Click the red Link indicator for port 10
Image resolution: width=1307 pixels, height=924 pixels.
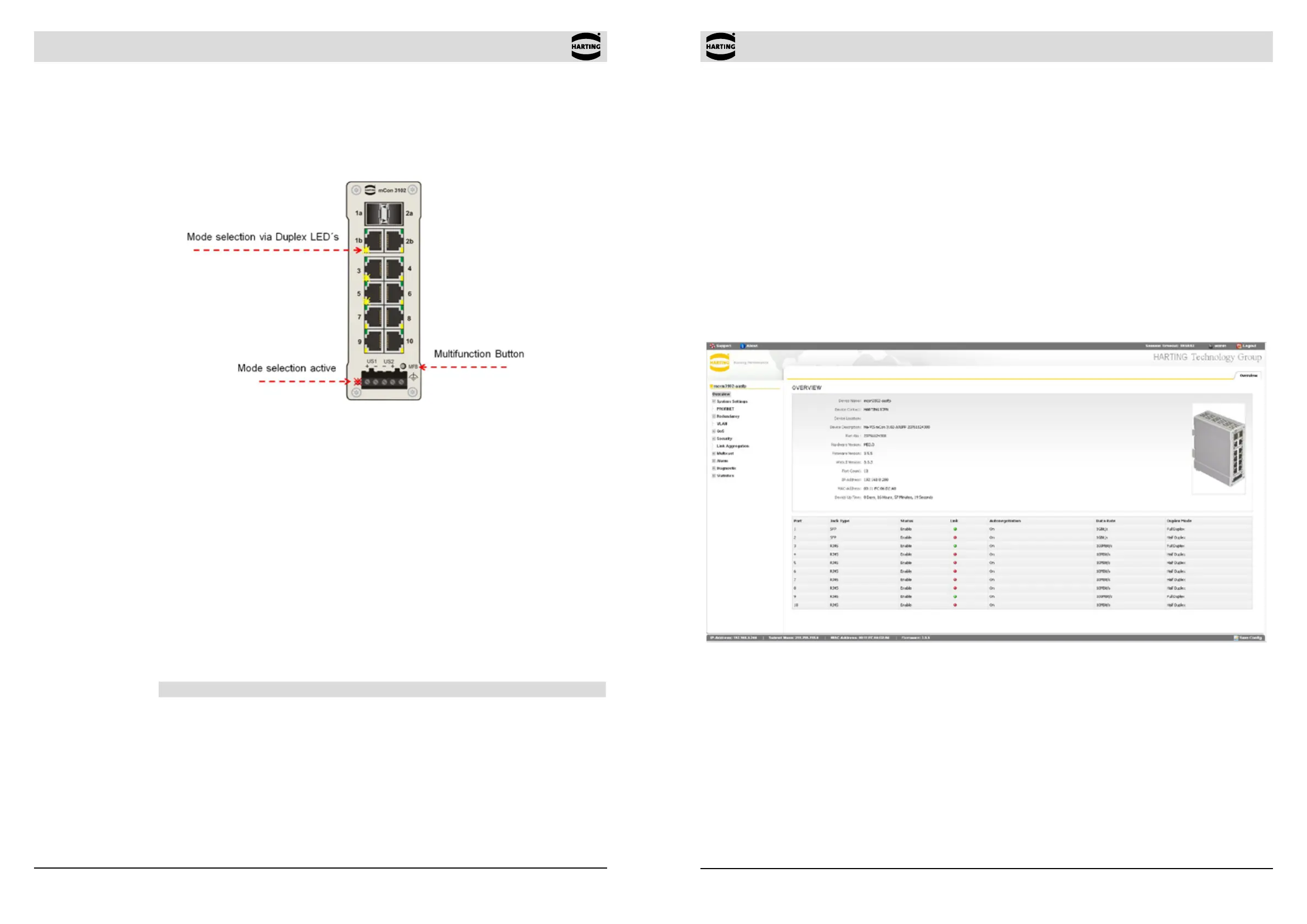click(x=955, y=605)
